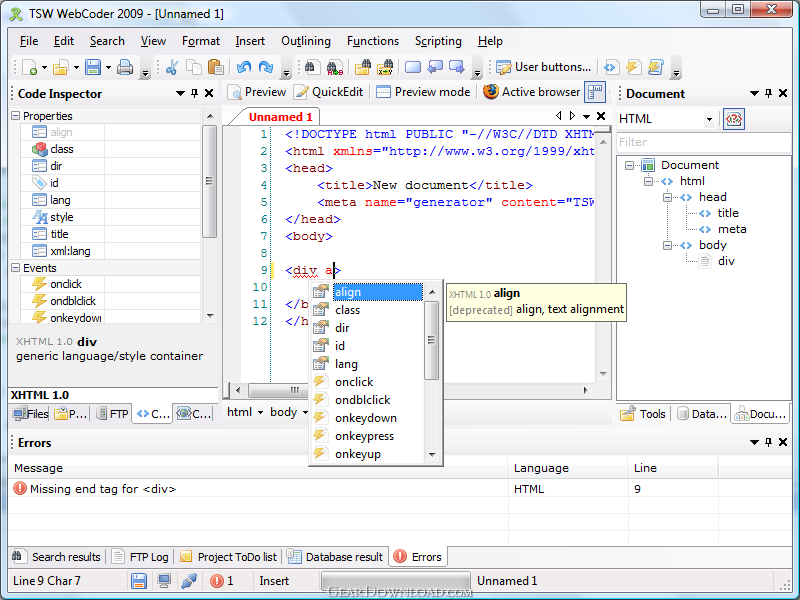This screenshot has height=600, width=800.
Task: Click the Filter input field
Action: coord(704,142)
